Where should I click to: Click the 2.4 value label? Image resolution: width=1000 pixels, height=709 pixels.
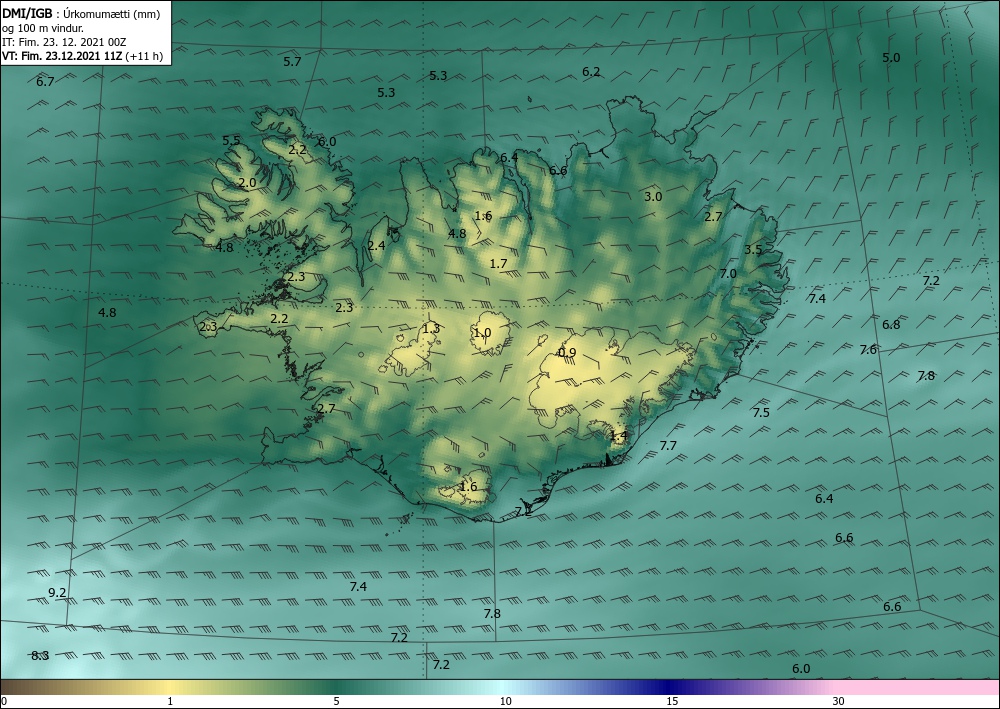[376, 245]
